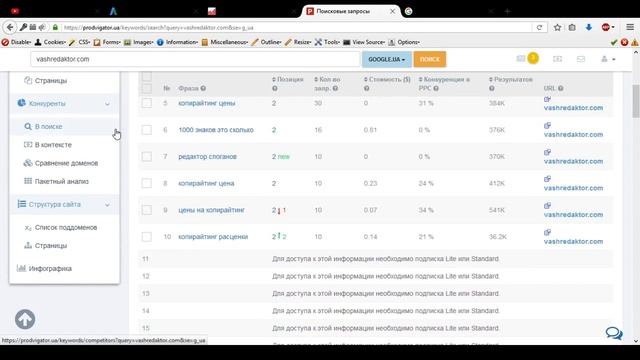Open the Cookies developer toolbar menu

tap(50, 42)
